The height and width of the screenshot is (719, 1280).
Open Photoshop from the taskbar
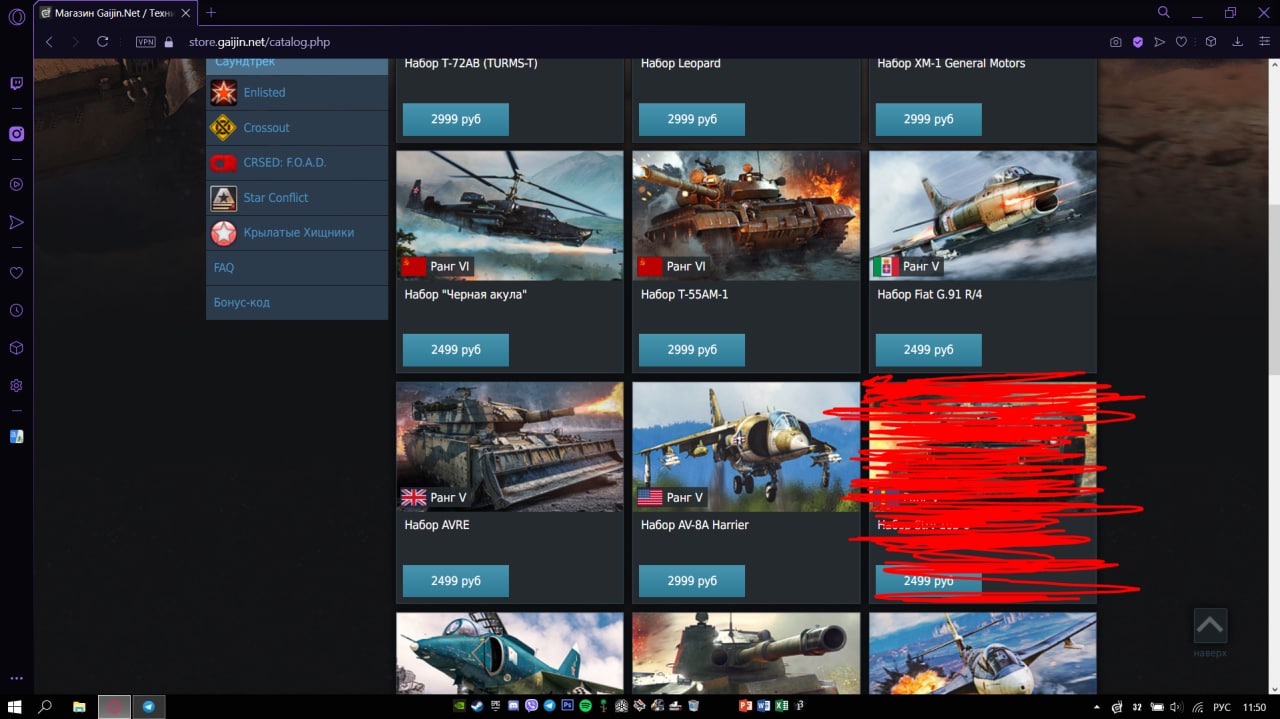[x=567, y=706]
